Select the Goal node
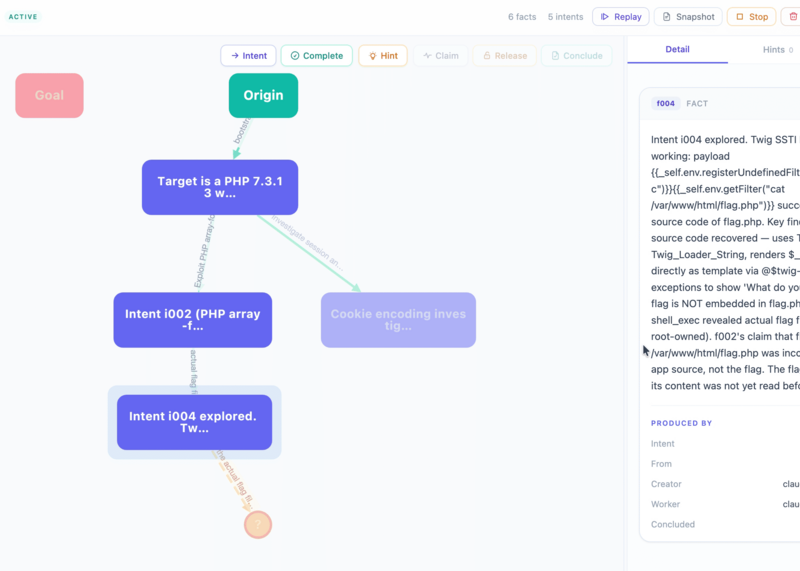 [49, 95]
